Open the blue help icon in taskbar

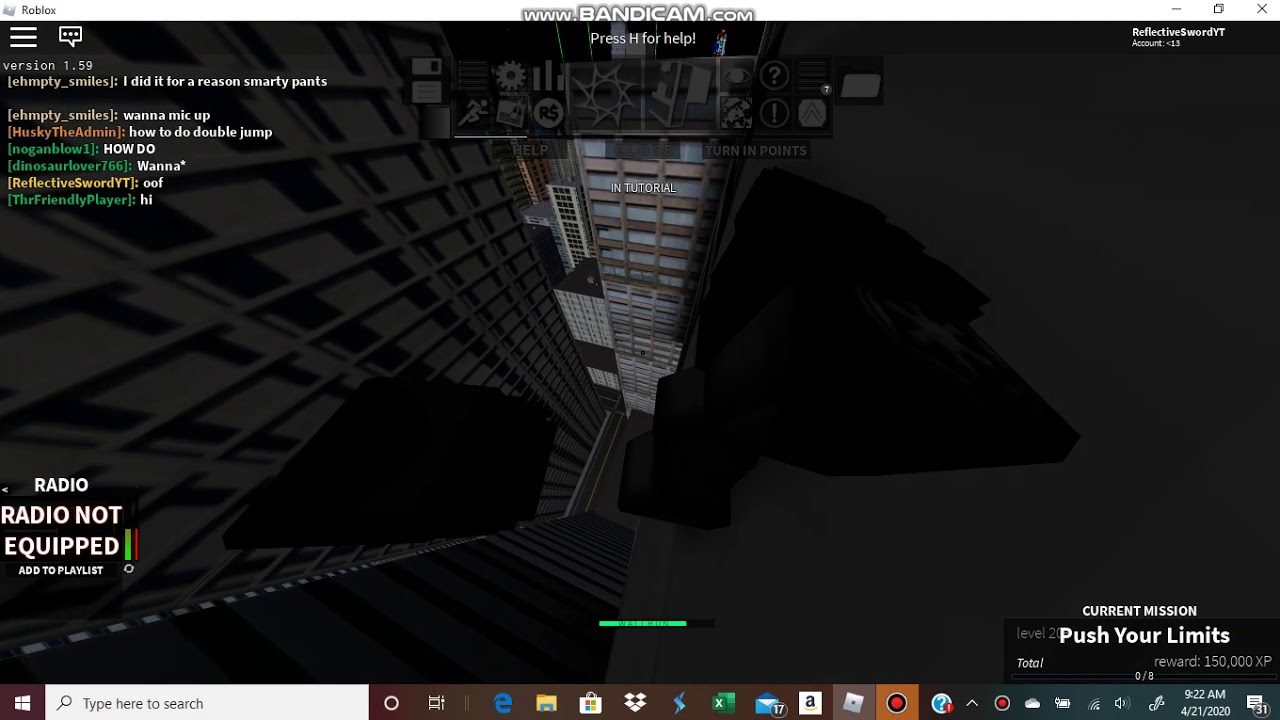(941, 704)
